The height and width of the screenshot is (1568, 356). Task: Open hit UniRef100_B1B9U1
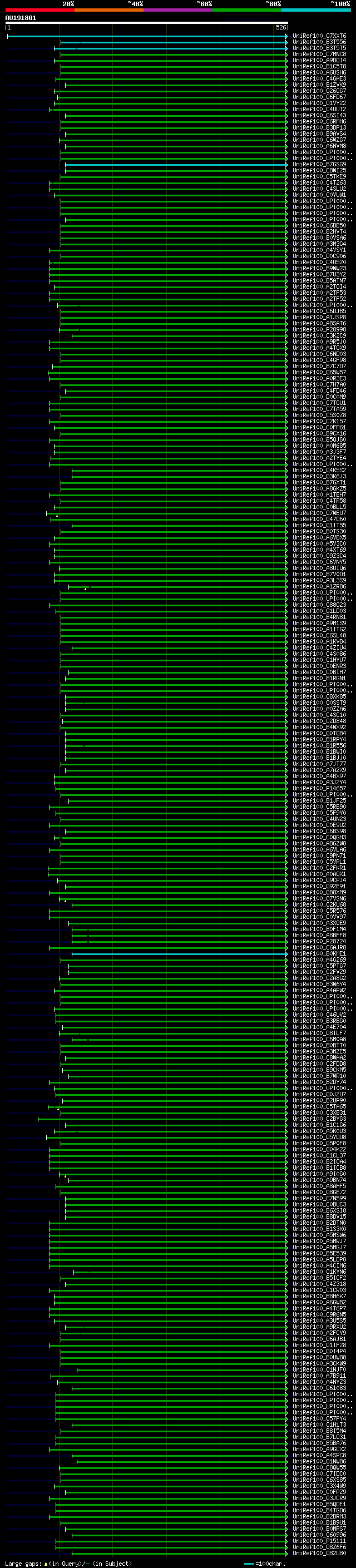[319, 1522]
